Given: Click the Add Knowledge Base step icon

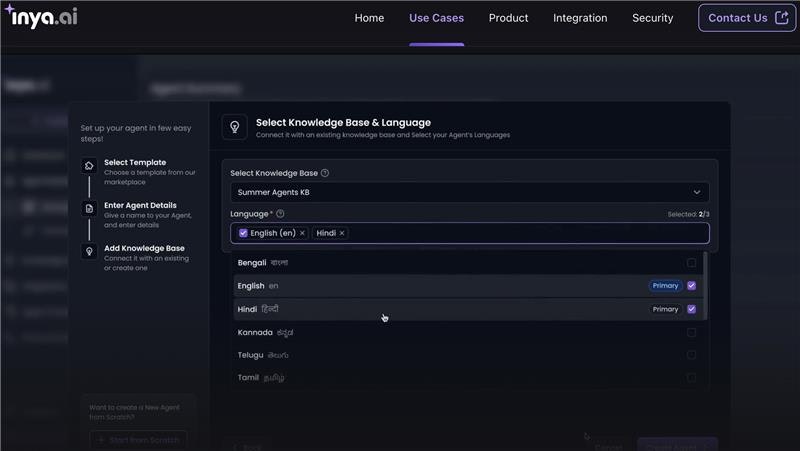Looking at the screenshot, I should 89,252.
